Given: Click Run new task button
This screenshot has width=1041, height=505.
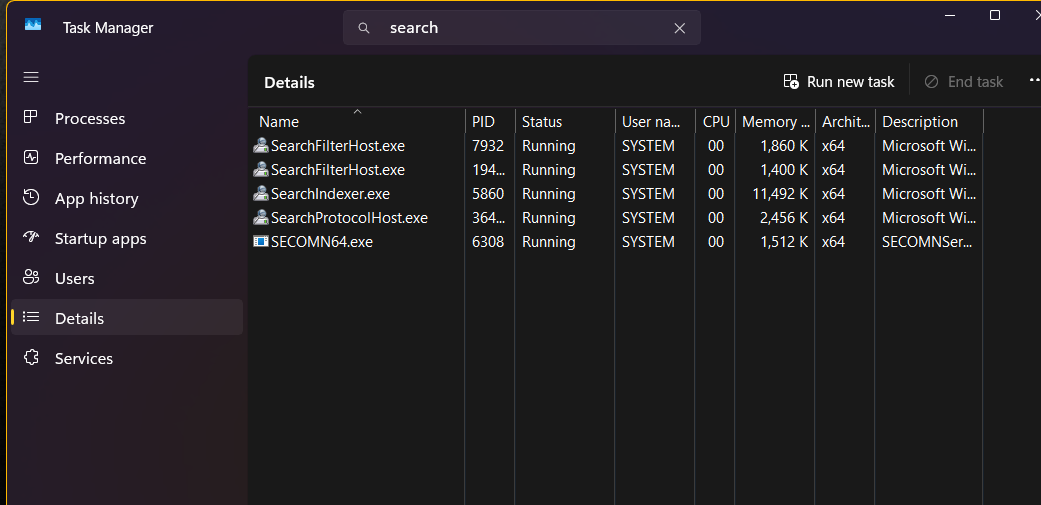Looking at the screenshot, I should tap(839, 82).
